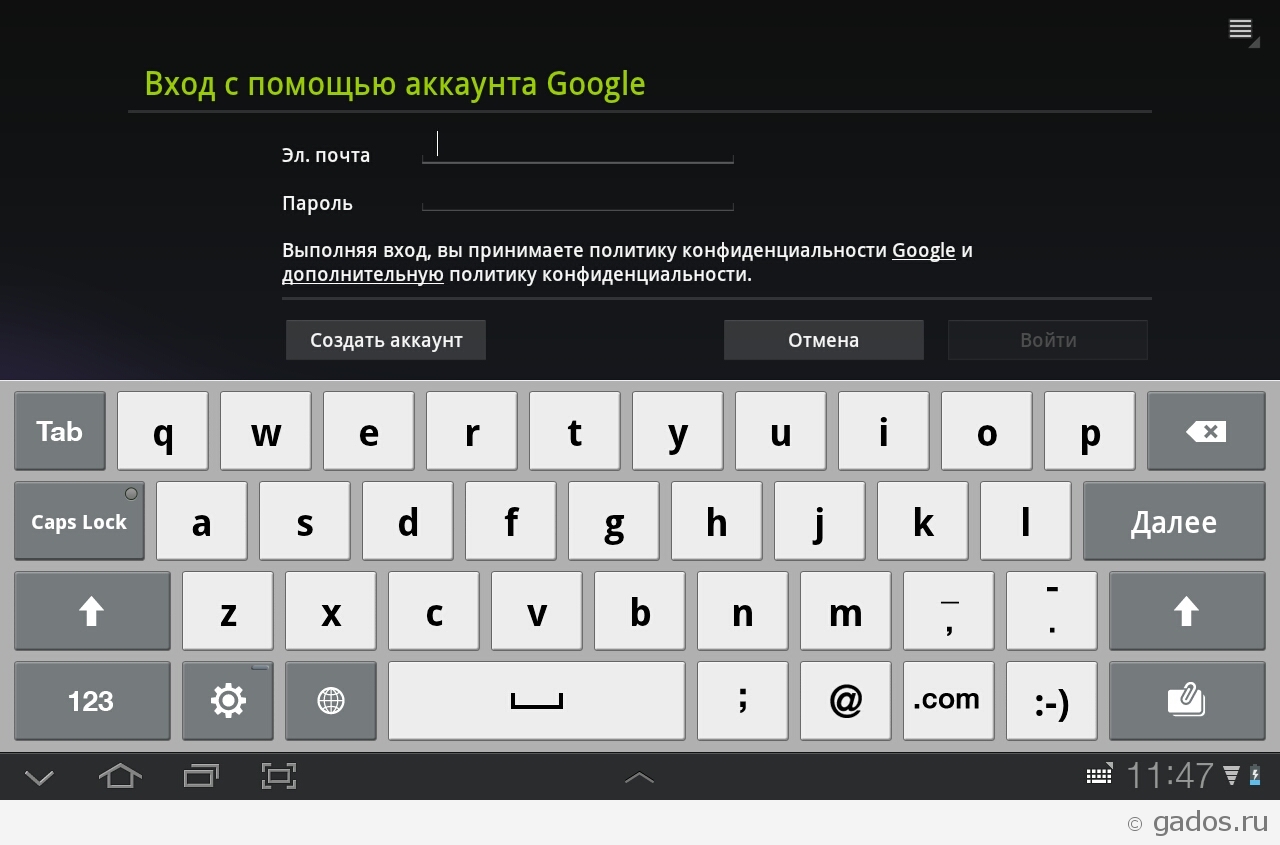Screen dimensions: 1280x845
Task: Tap the backspace delete key
Action: click(1206, 431)
